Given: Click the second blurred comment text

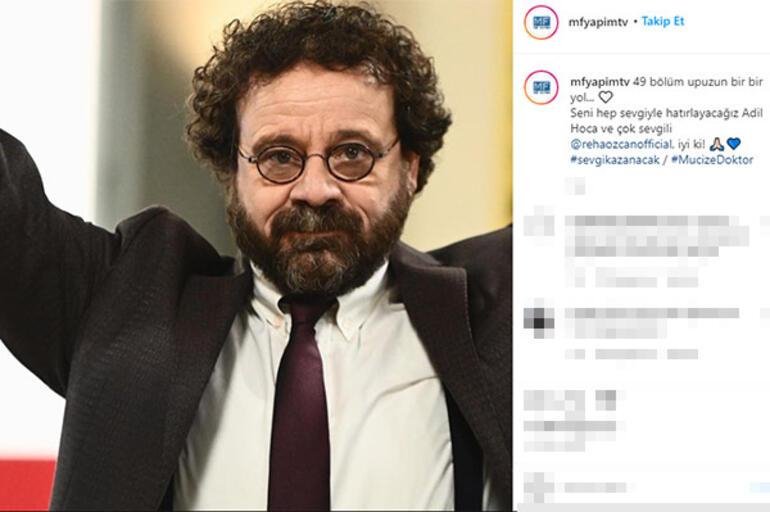Looking at the screenshot, I should 652,321.
